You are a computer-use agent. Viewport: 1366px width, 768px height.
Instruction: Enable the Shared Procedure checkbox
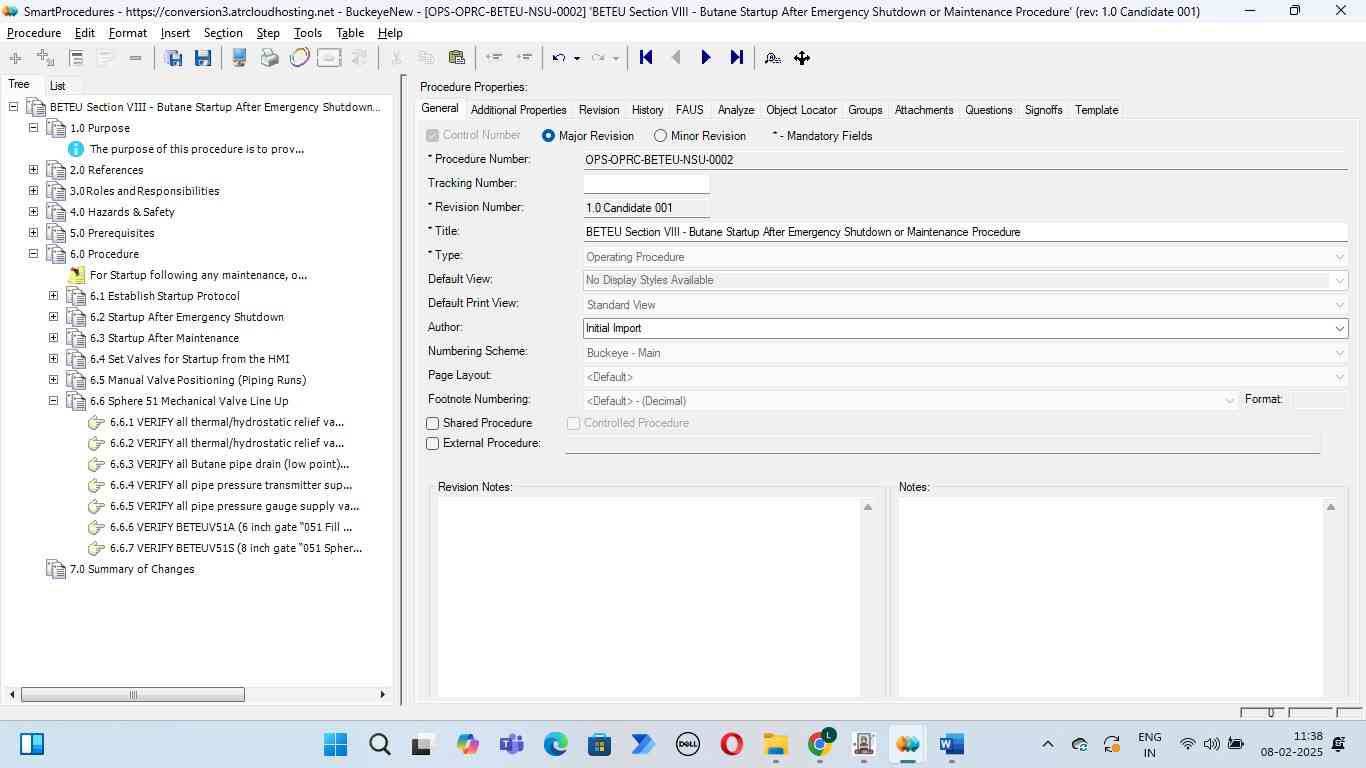click(433, 424)
